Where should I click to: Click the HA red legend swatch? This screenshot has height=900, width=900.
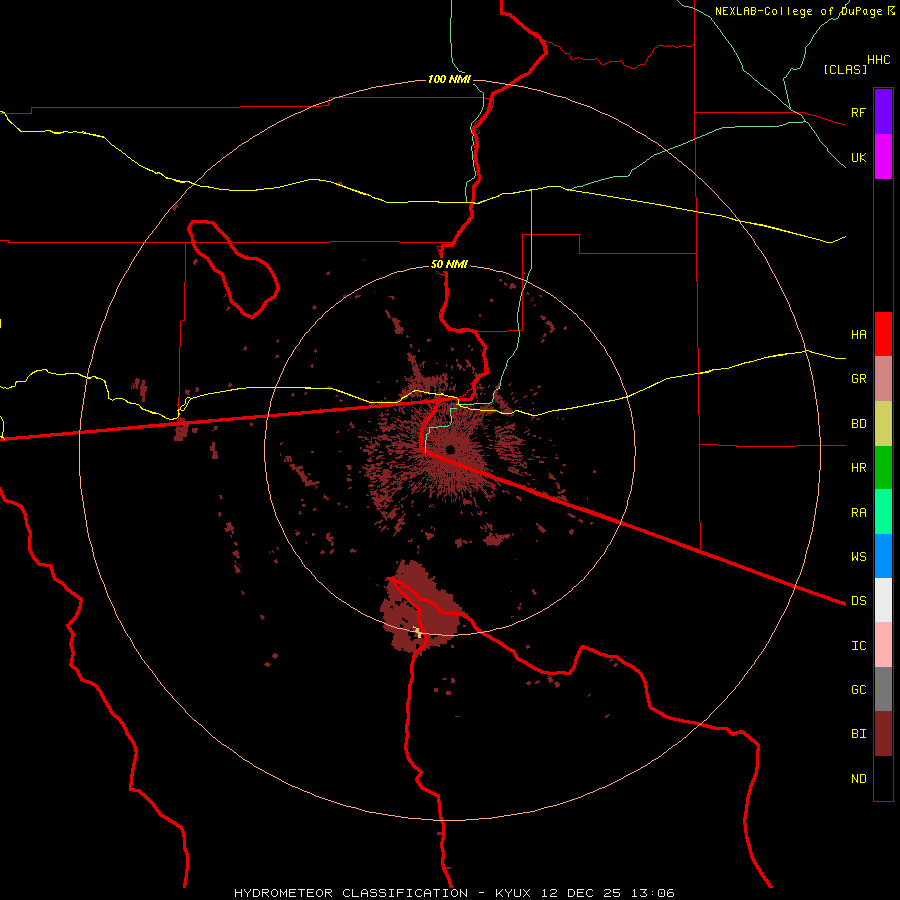pyautogui.click(x=883, y=334)
